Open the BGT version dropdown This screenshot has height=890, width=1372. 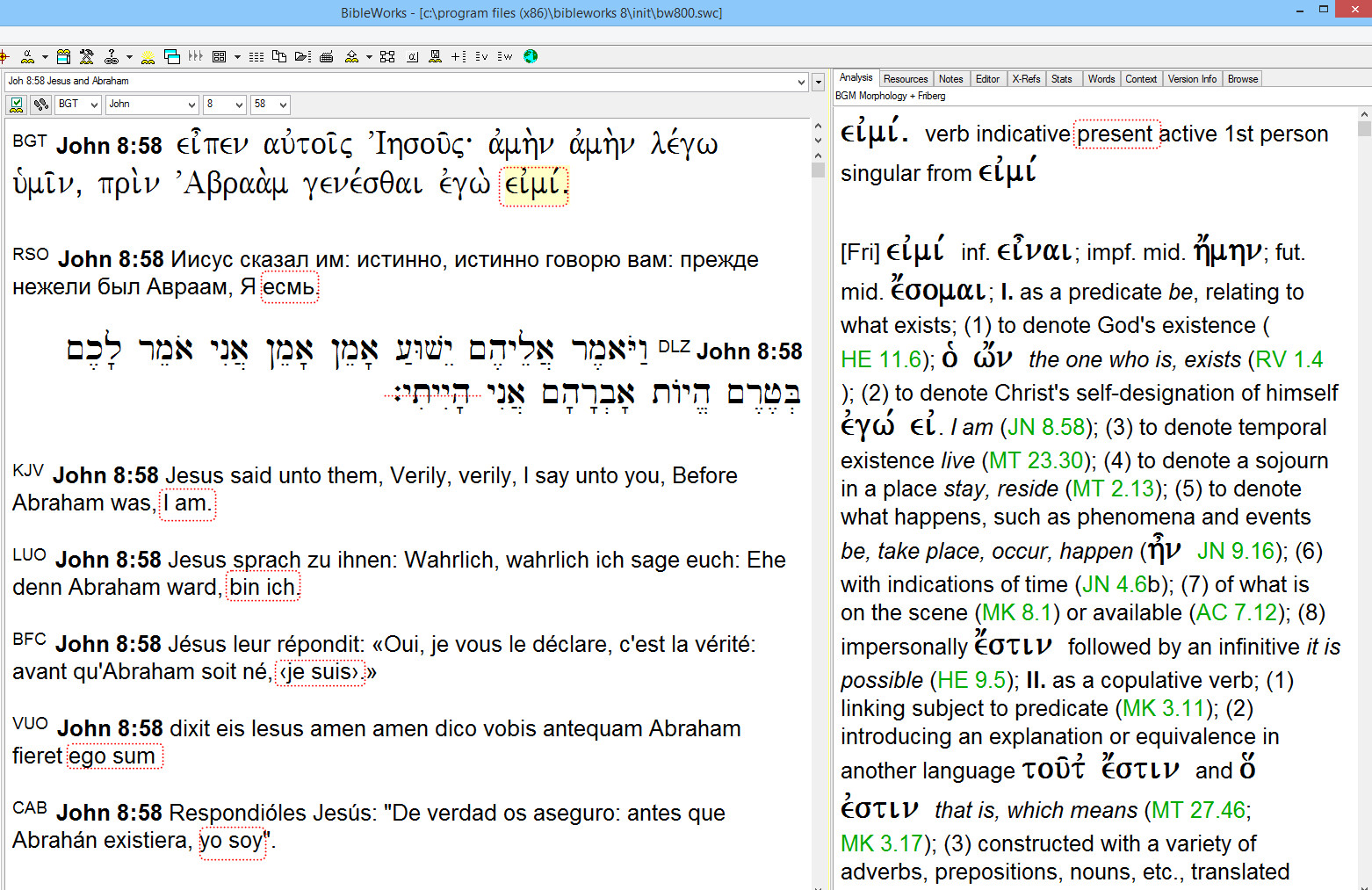[94, 105]
